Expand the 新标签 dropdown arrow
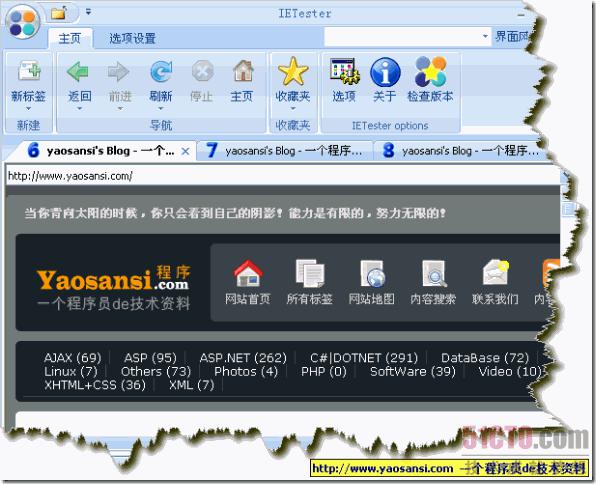The height and width of the screenshot is (484, 596). 29,109
